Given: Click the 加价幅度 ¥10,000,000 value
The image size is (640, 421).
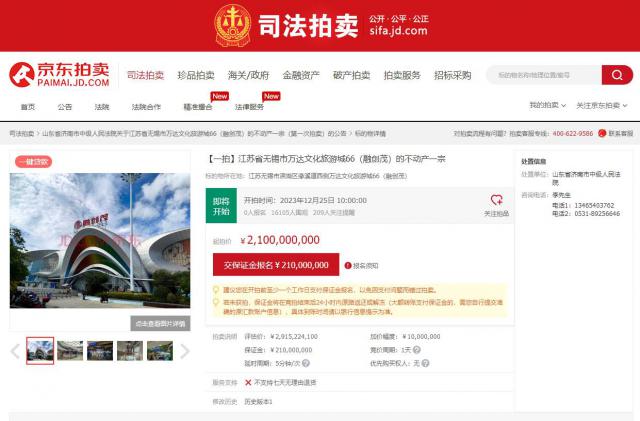Looking at the screenshot, I should tap(421, 337).
